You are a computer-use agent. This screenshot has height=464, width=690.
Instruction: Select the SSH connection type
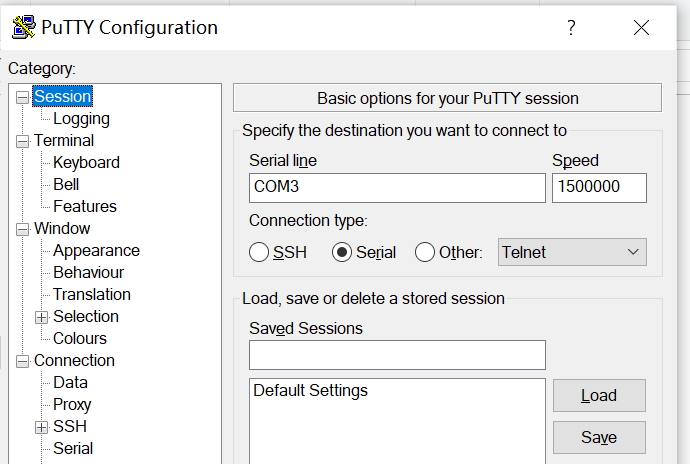(259, 252)
